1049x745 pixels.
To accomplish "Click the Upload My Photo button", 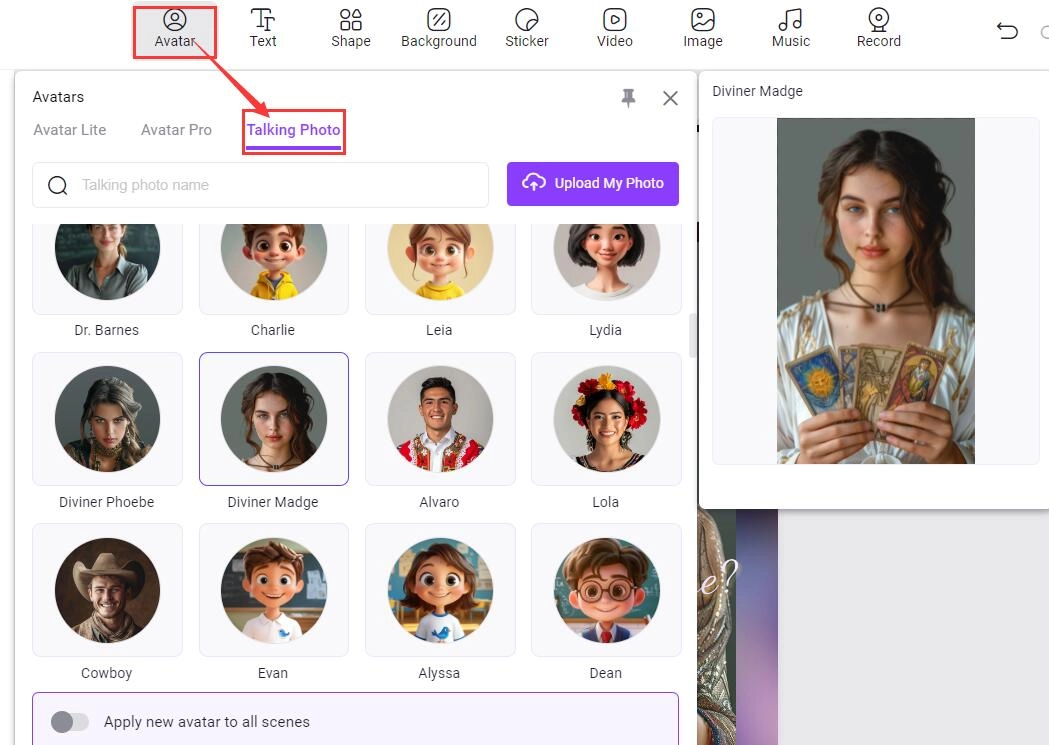I will point(593,184).
